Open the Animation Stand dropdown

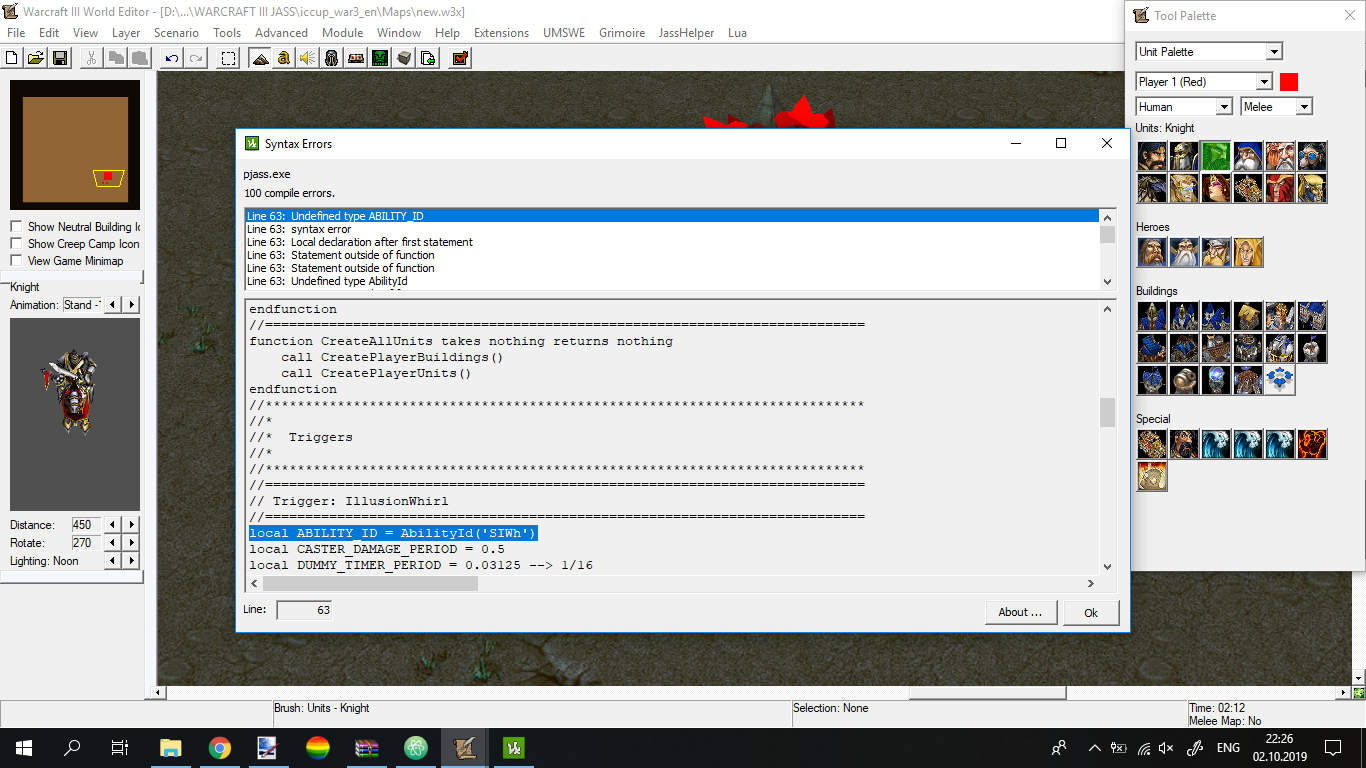(82, 305)
